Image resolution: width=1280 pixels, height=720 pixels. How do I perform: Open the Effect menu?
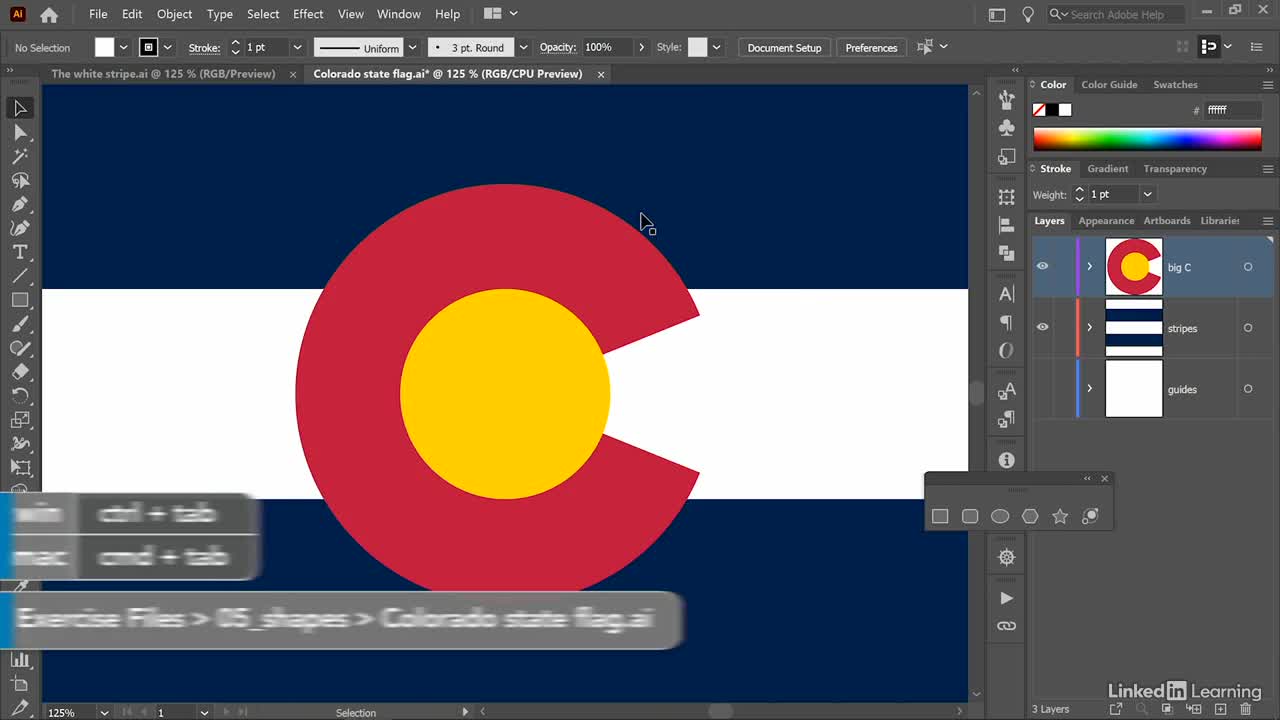click(x=308, y=14)
